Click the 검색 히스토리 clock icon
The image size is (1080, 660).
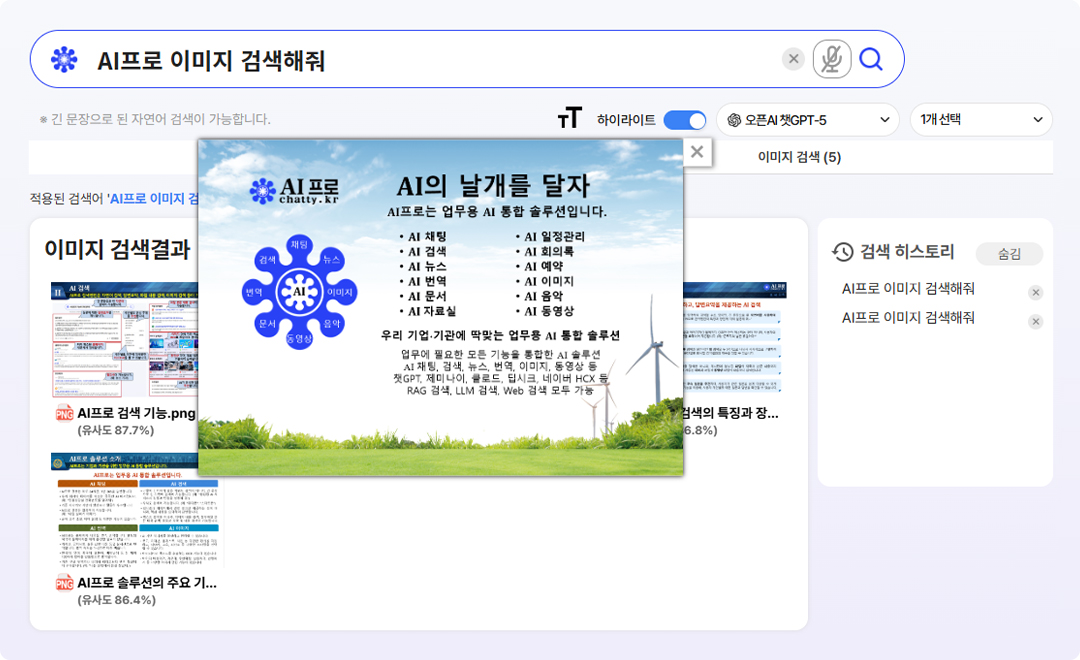843,253
